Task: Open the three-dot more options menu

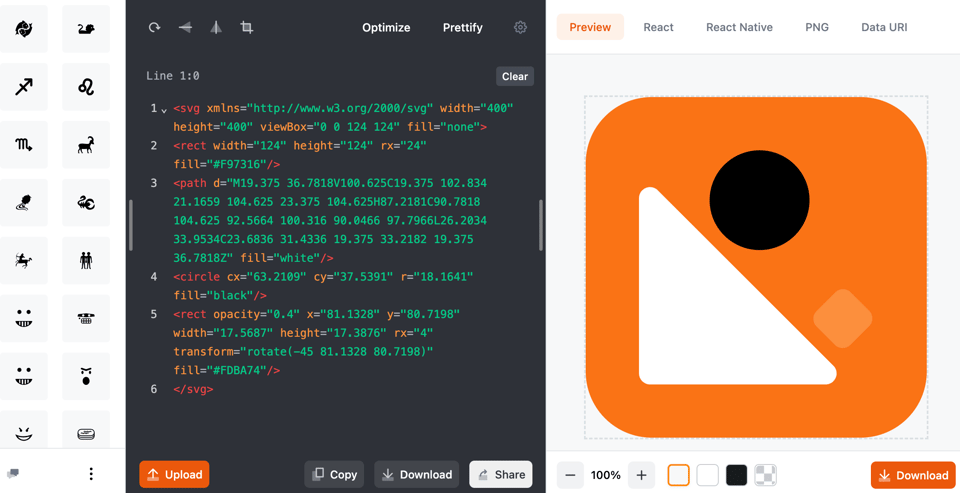Action: (91, 474)
